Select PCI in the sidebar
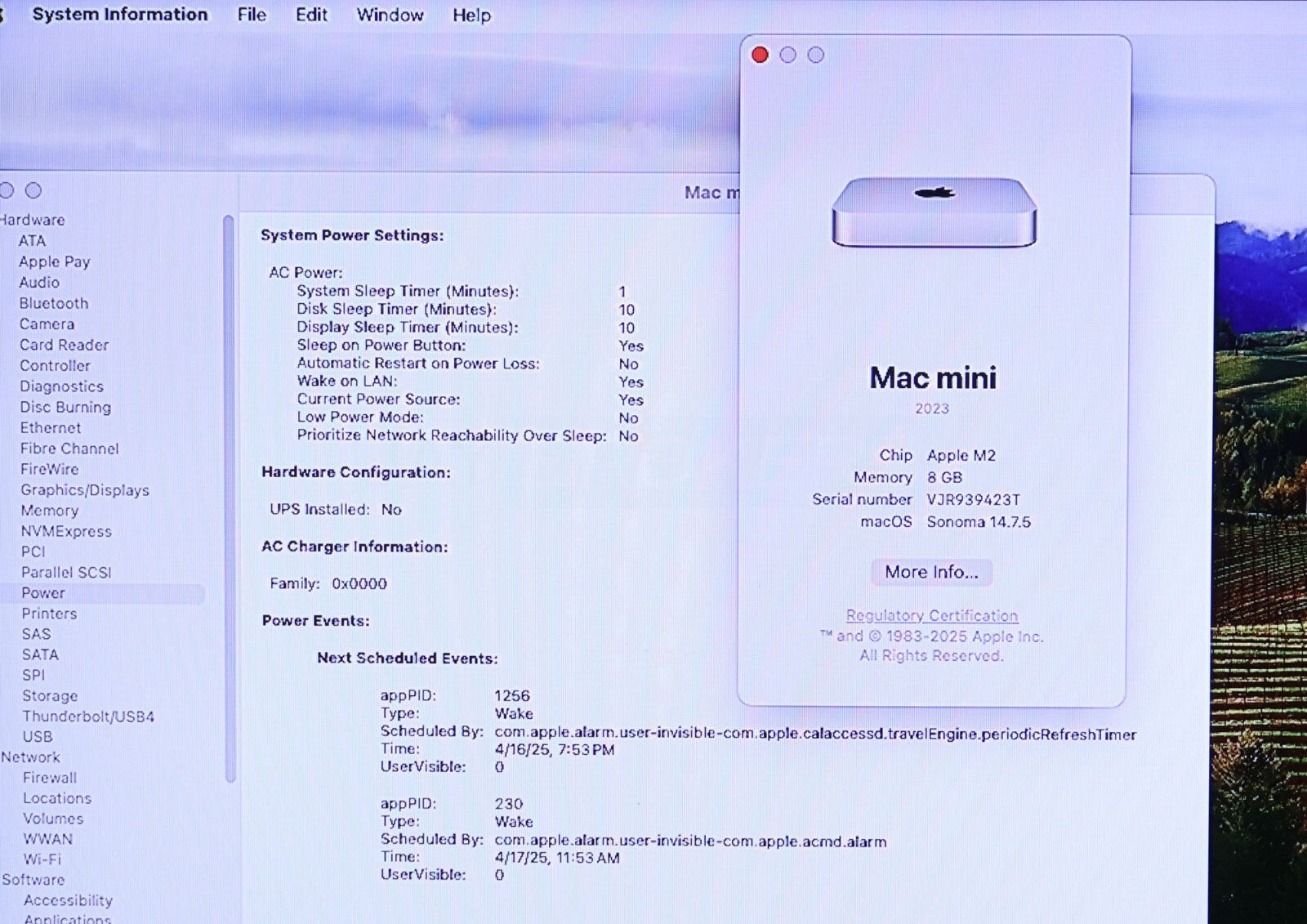Screen dimensions: 1307x924 tap(33, 551)
